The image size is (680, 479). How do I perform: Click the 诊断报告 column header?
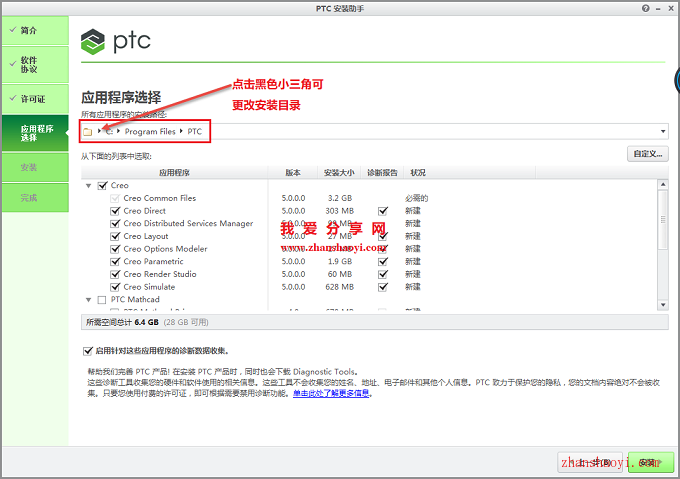(x=382, y=173)
